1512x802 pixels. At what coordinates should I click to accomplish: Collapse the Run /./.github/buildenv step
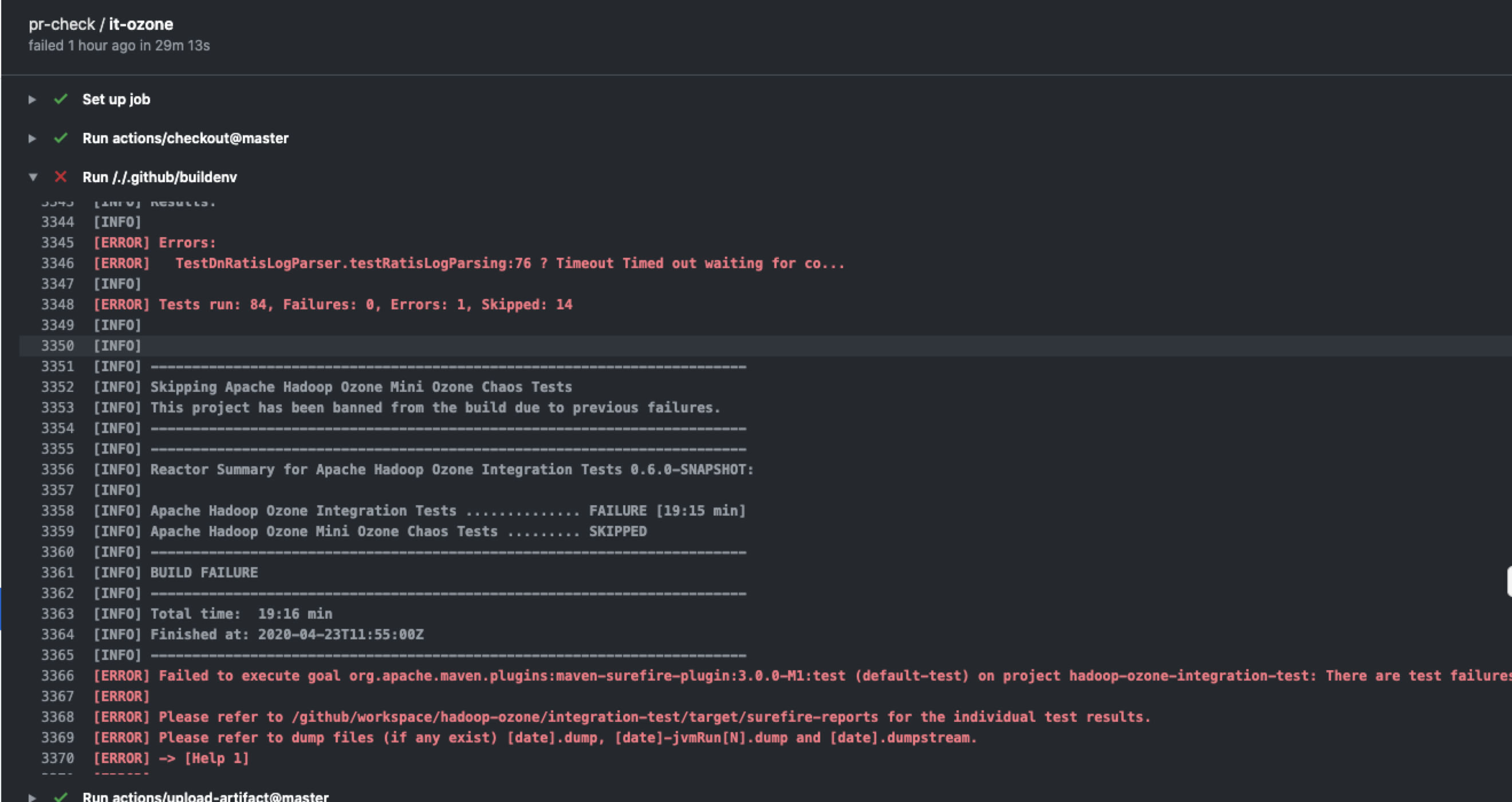tap(33, 176)
